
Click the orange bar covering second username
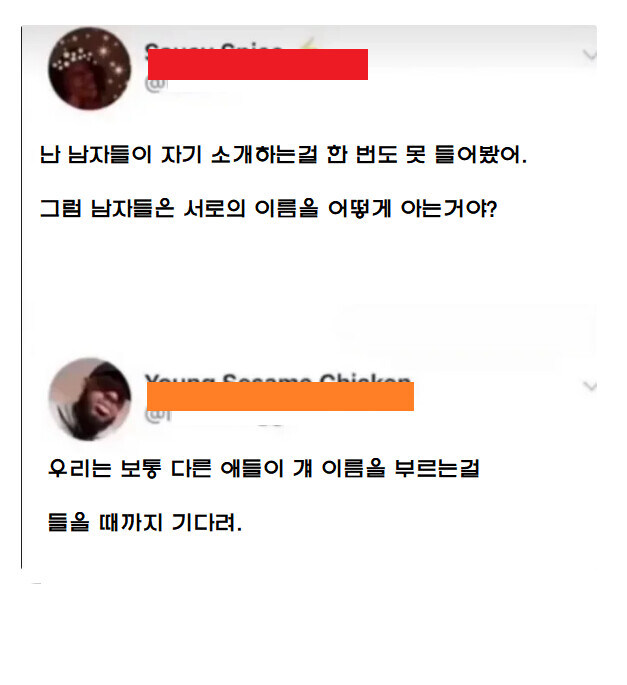(280, 396)
